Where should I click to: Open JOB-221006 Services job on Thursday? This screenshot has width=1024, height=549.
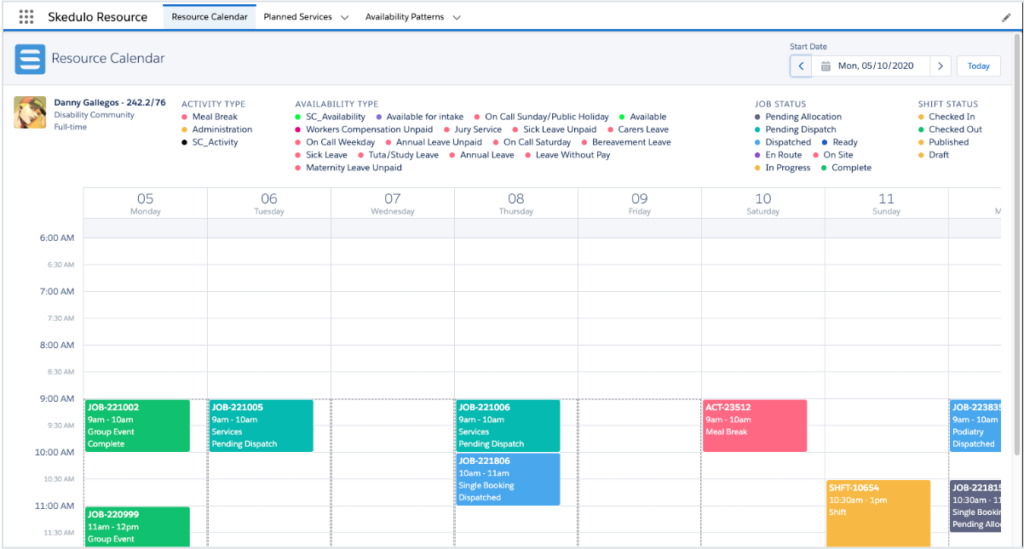[x=508, y=426]
